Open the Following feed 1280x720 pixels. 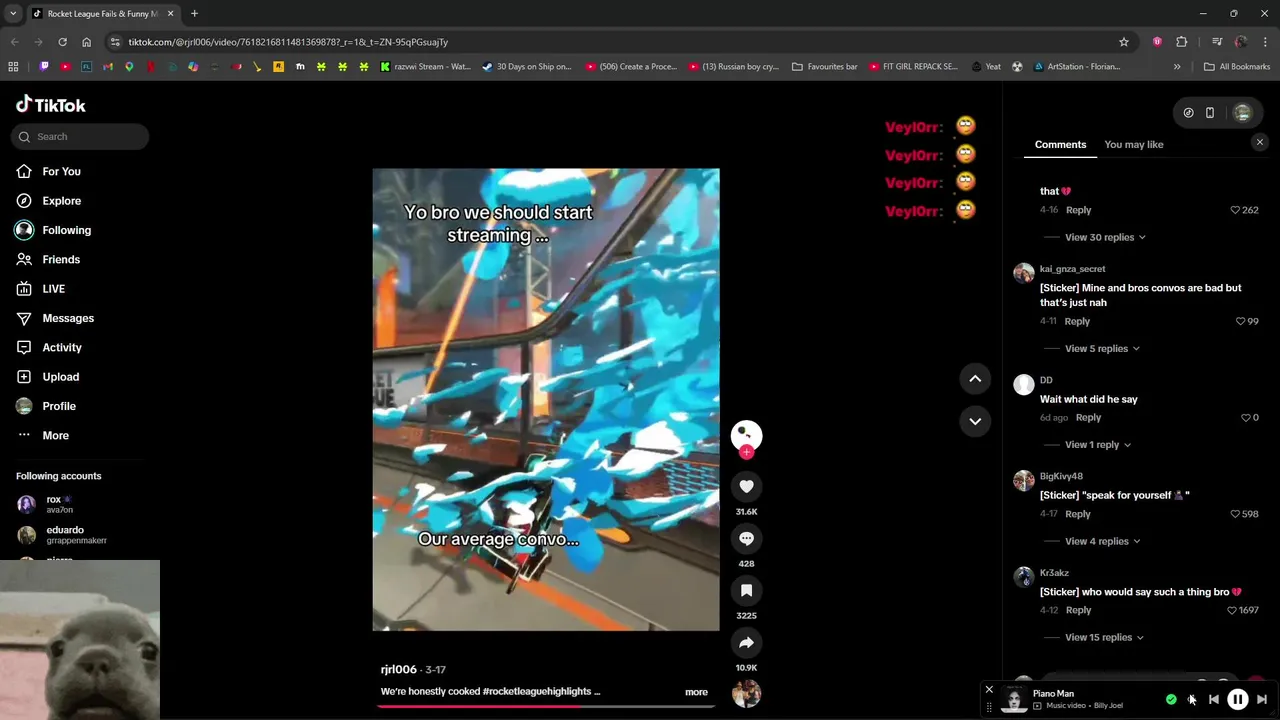tap(66, 230)
